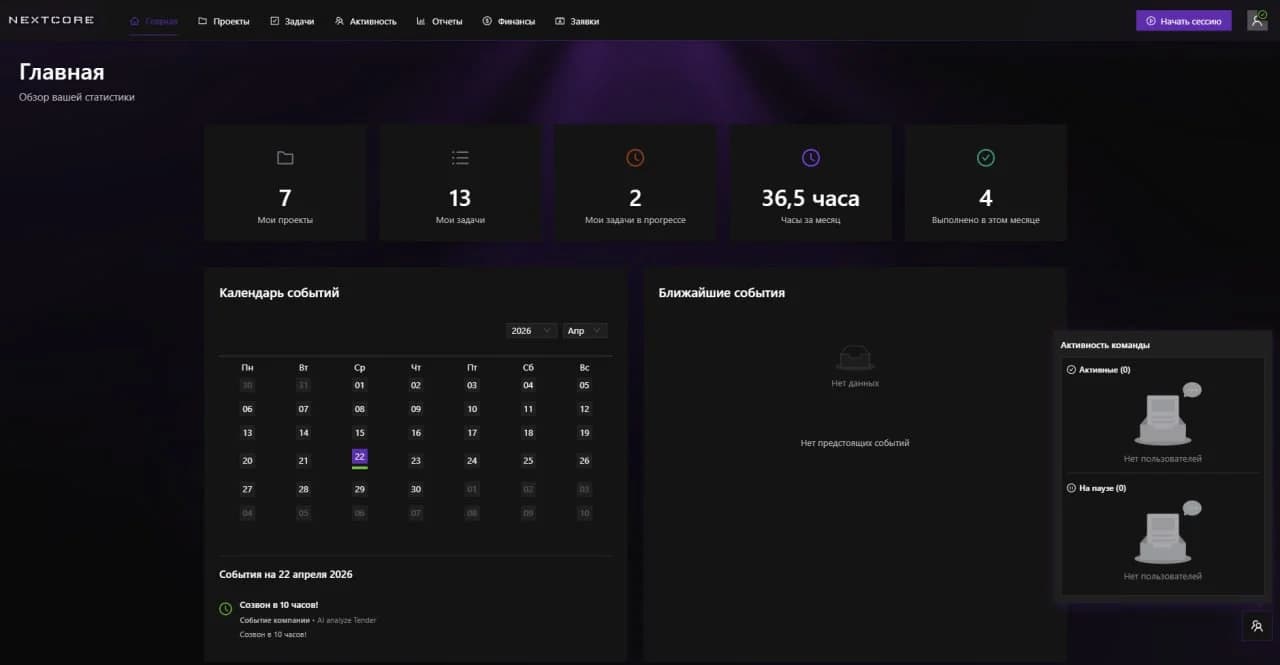Open the user profile avatar
The height and width of the screenshot is (665, 1280).
(1257, 20)
